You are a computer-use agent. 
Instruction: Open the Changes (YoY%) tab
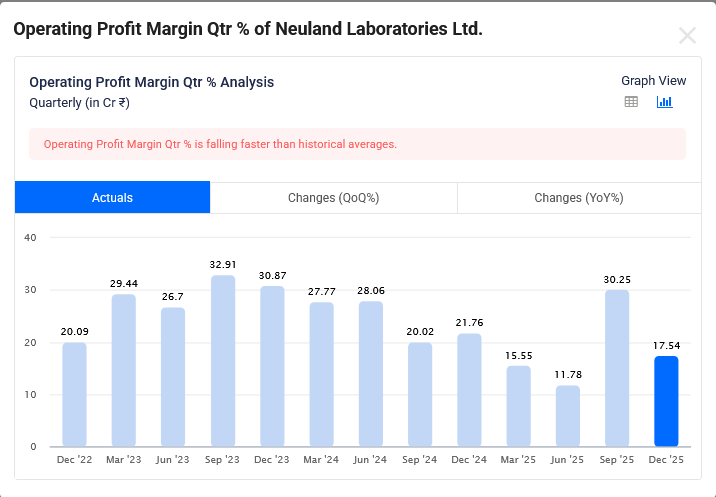click(578, 198)
